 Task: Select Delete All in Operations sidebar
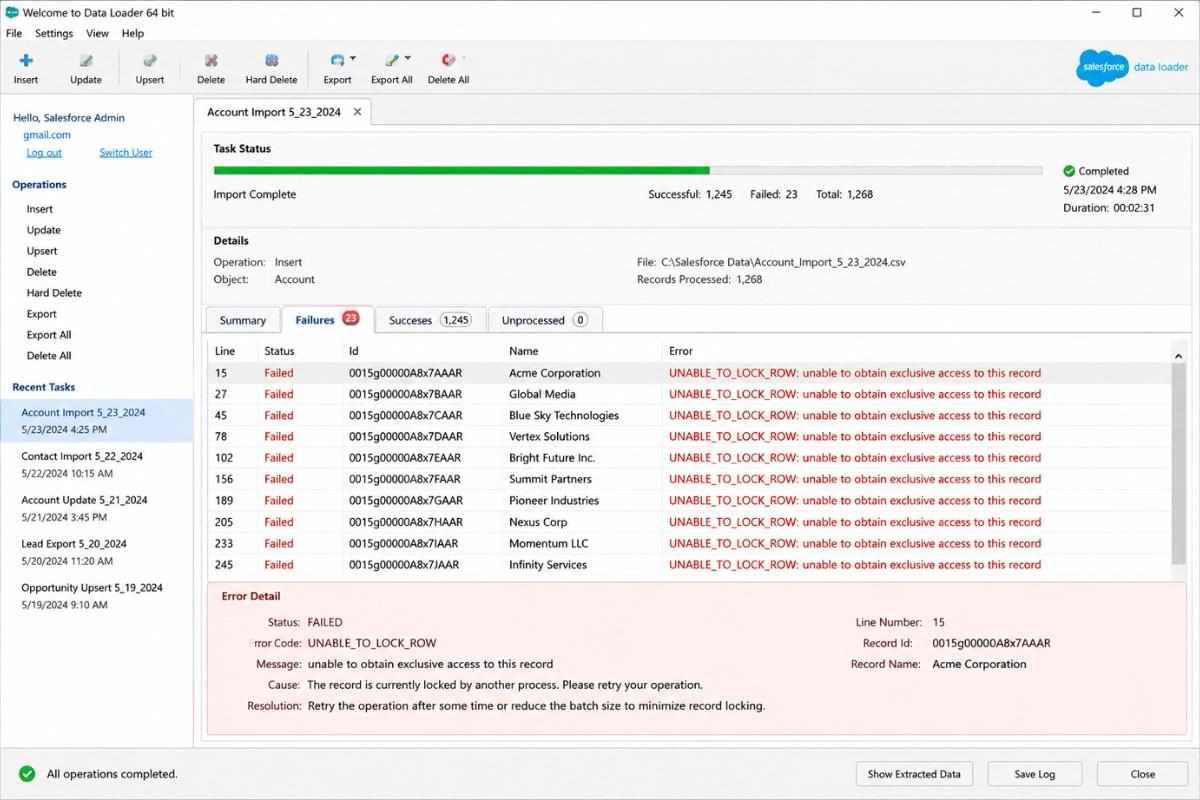pyautogui.click(x=49, y=356)
